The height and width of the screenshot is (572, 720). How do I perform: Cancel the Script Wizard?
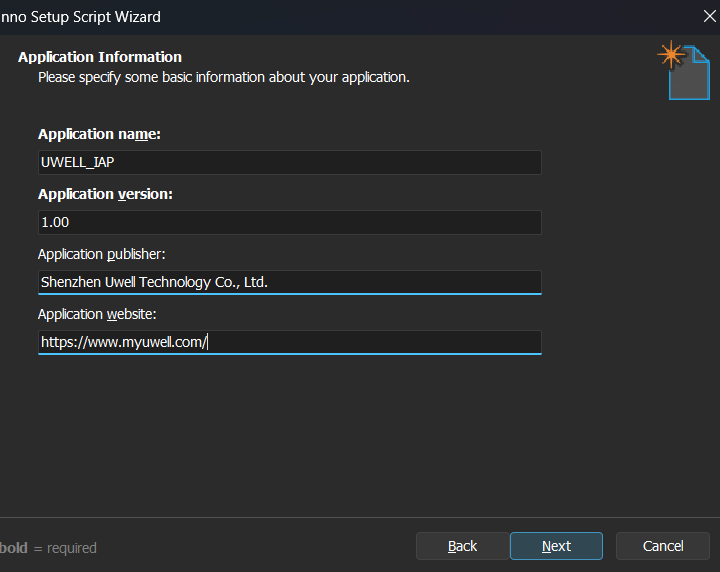tap(663, 546)
